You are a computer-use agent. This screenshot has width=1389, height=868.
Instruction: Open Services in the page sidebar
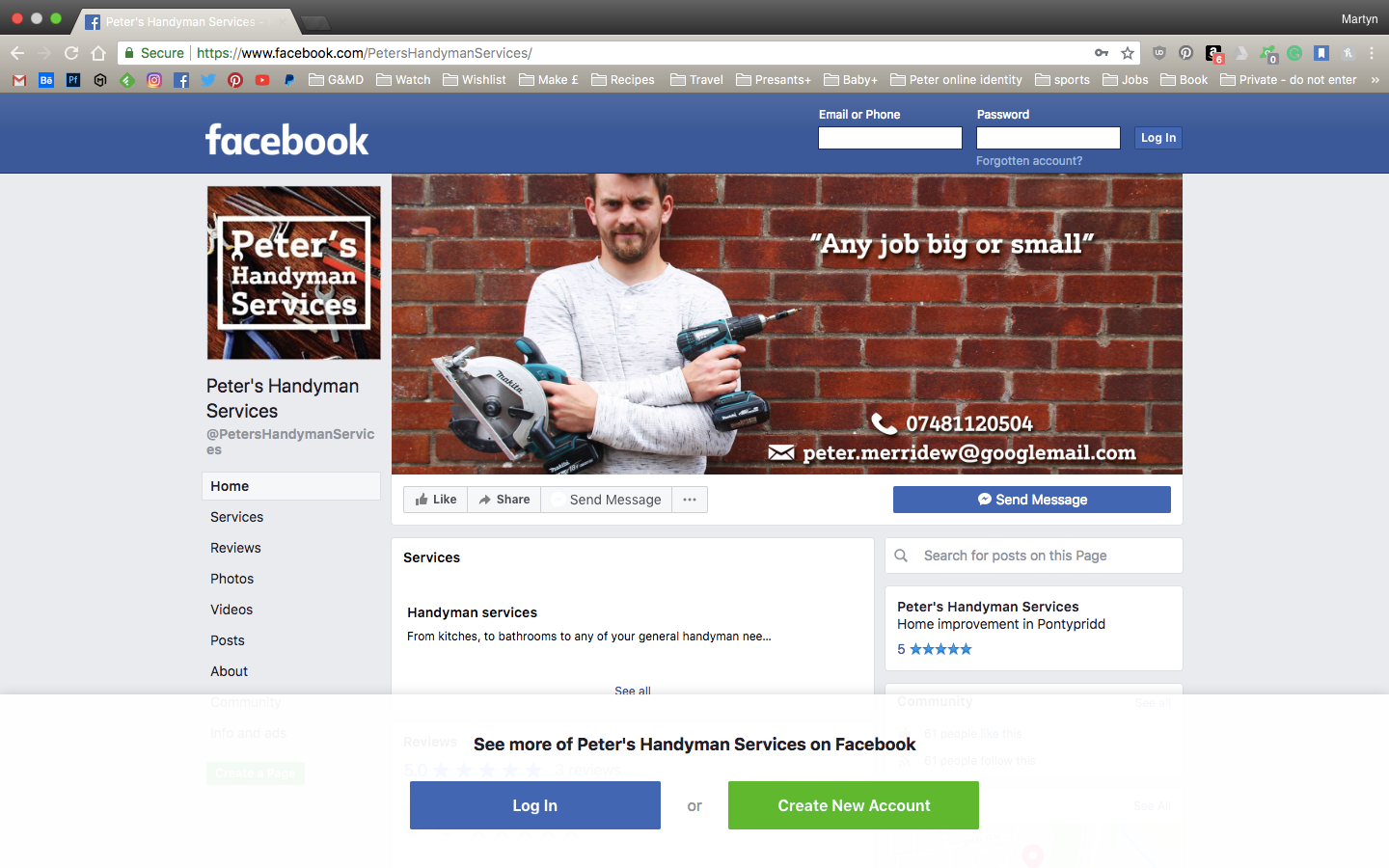click(x=236, y=517)
